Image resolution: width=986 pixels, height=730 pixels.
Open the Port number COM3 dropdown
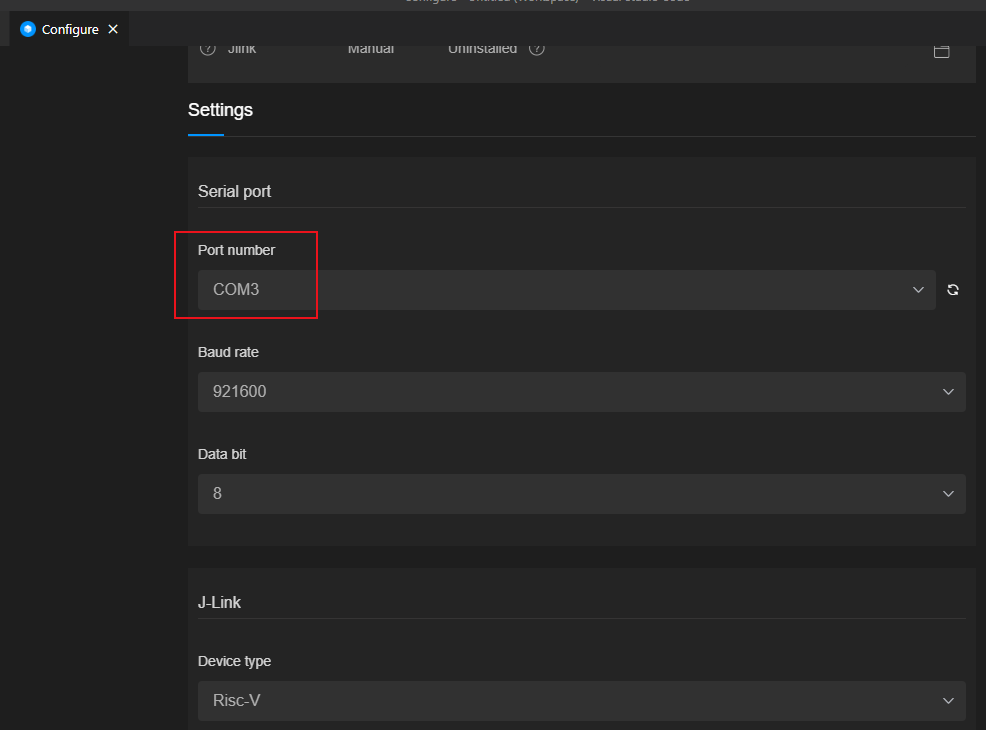point(567,290)
